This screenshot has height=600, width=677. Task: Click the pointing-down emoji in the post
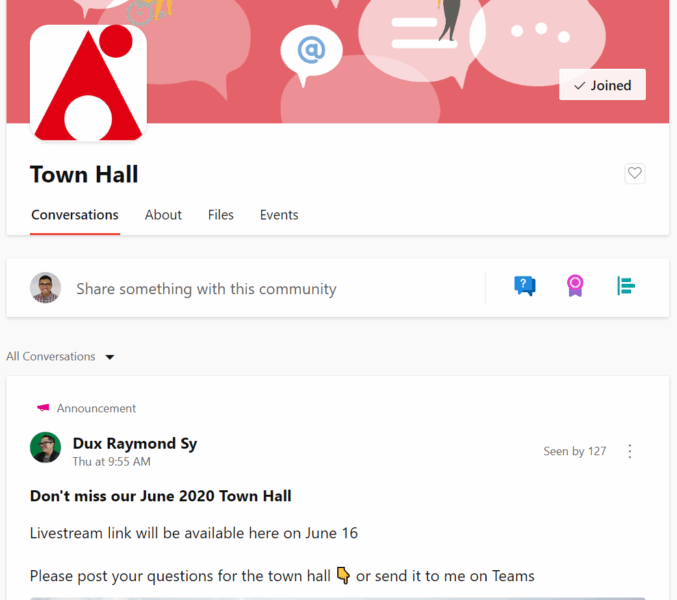343,575
